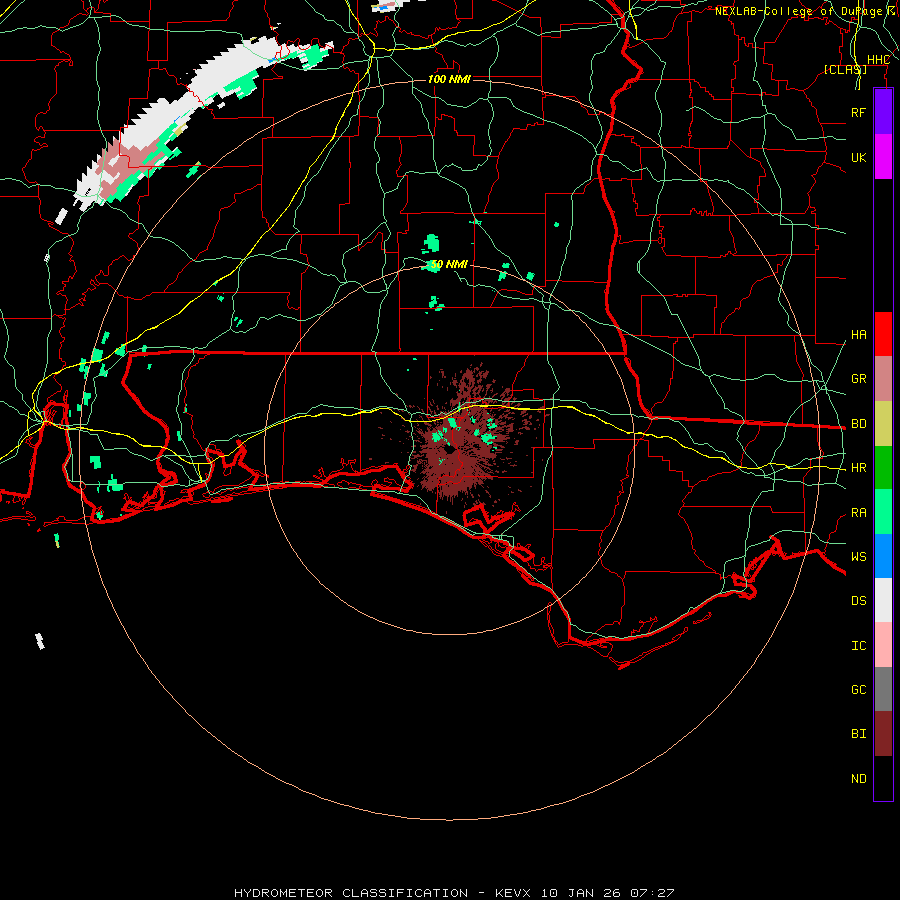Viewport: 900px width, 900px height.
Task: Pick the RA light green legend swatch
Action: [883, 512]
